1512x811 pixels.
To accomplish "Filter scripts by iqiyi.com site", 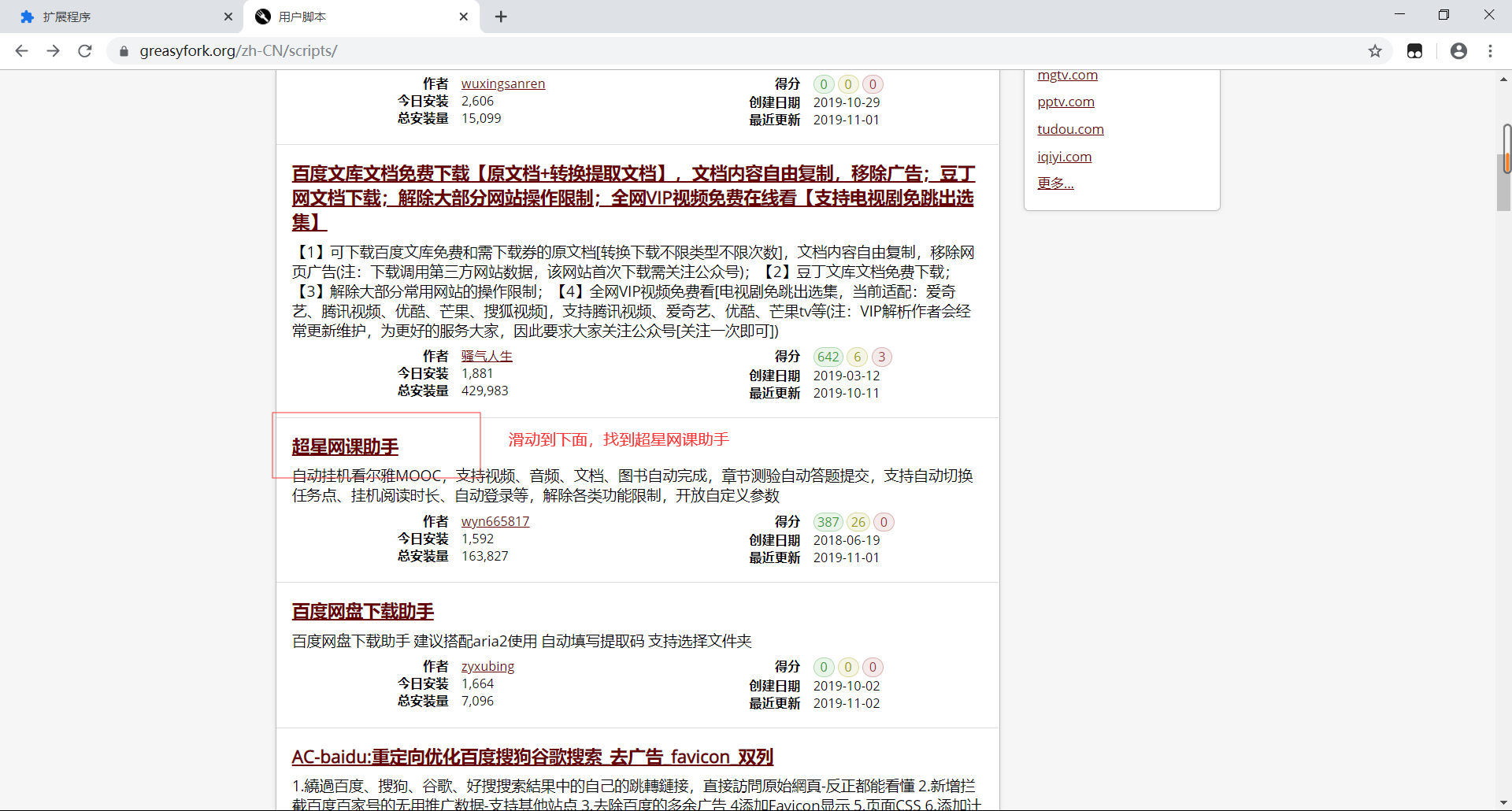I will click(x=1064, y=157).
